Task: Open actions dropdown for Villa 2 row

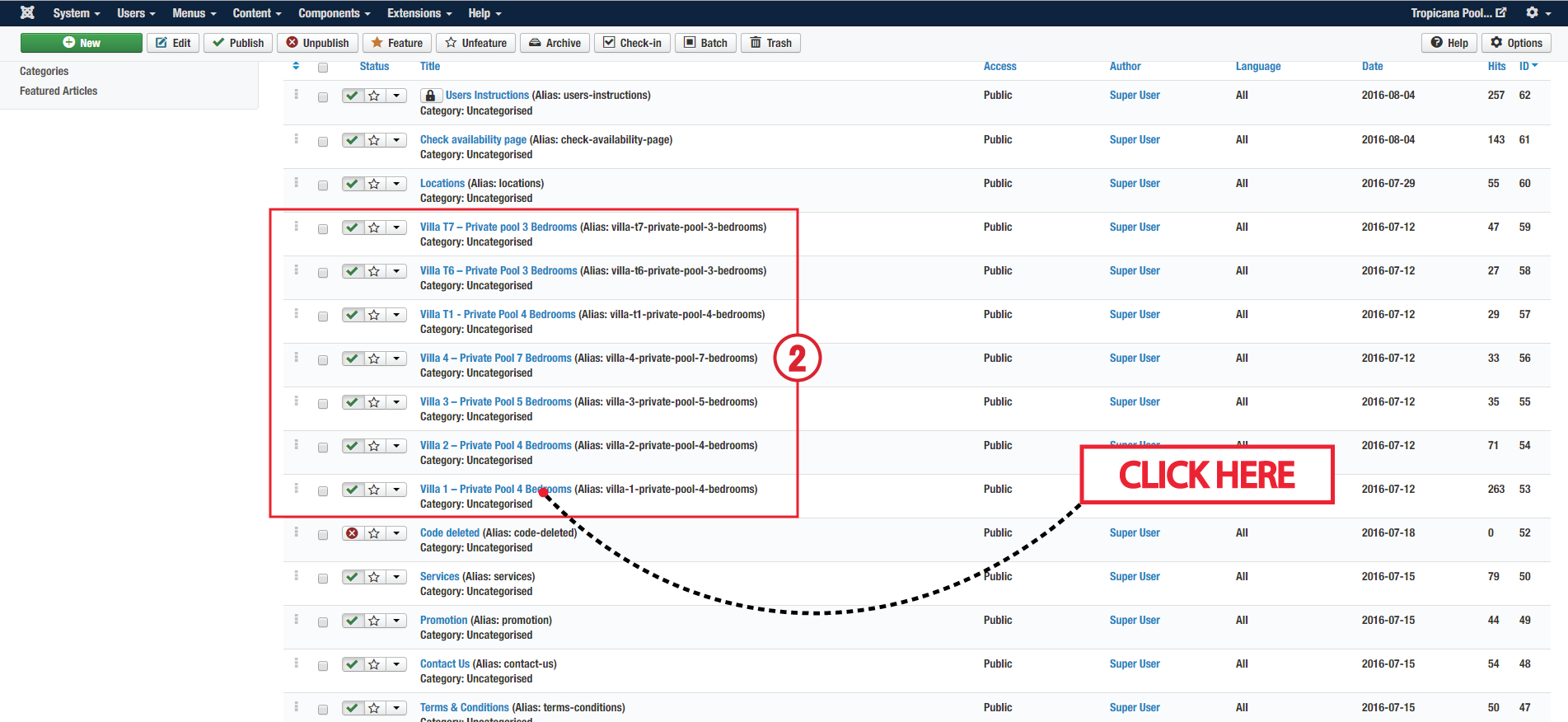Action: (396, 446)
